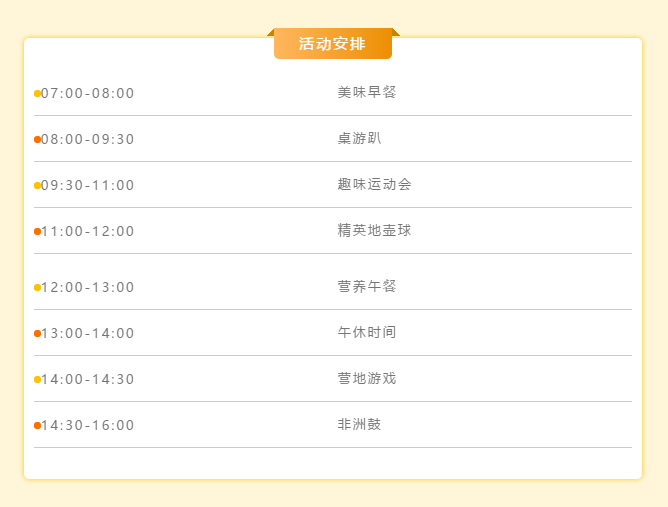Choose the 午休时间 entry
668x507 pixels.
click(x=367, y=333)
